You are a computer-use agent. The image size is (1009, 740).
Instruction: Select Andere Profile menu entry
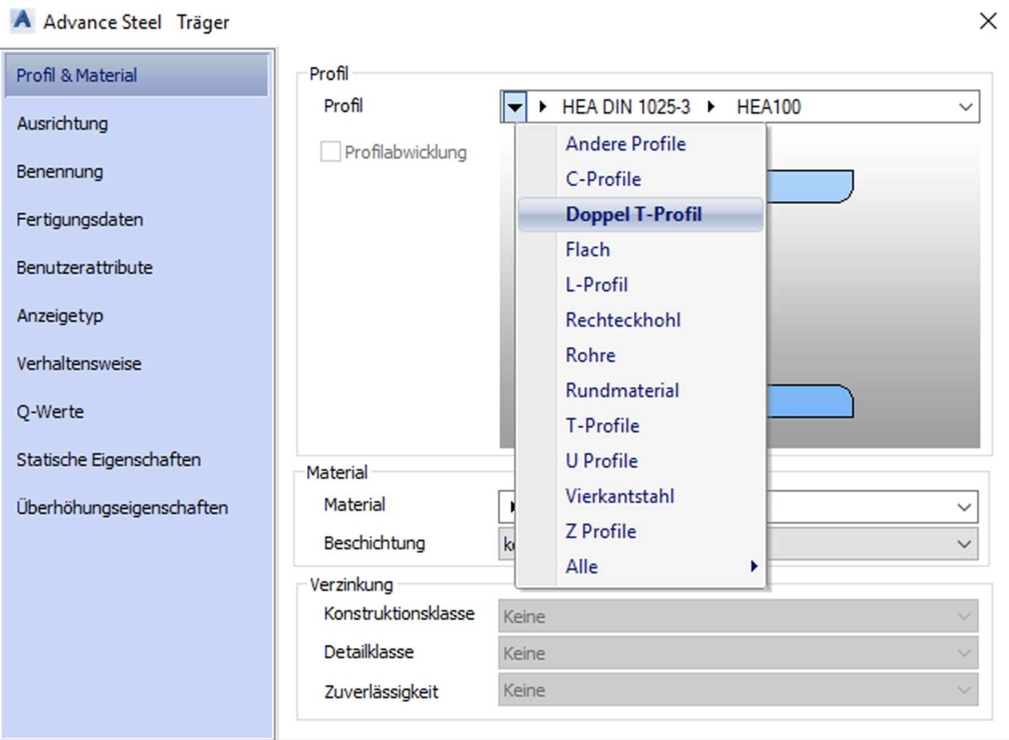[x=625, y=144]
